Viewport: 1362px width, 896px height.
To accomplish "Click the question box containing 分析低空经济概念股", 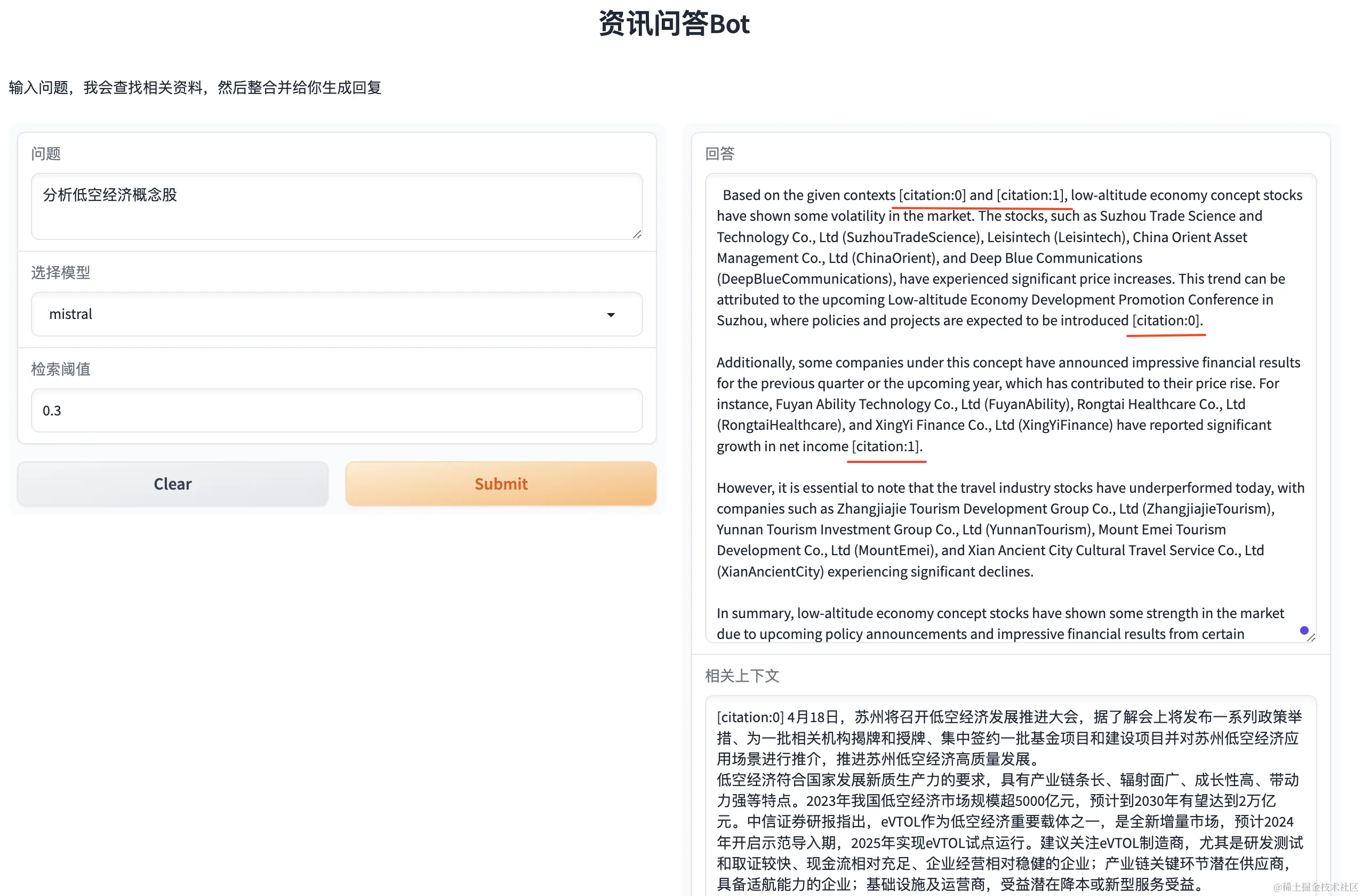I will [x=337, y=206].
